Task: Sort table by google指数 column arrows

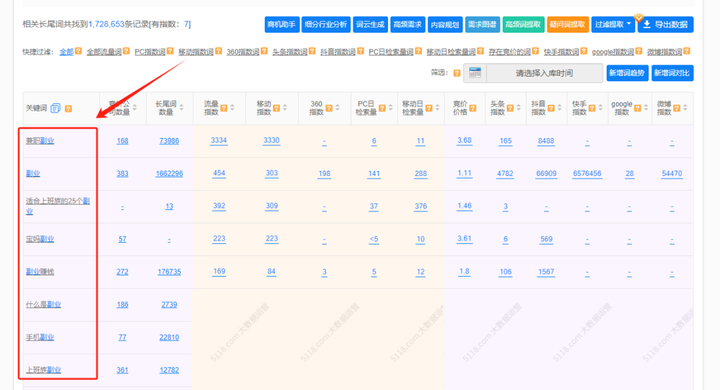Action: [646, 107]
